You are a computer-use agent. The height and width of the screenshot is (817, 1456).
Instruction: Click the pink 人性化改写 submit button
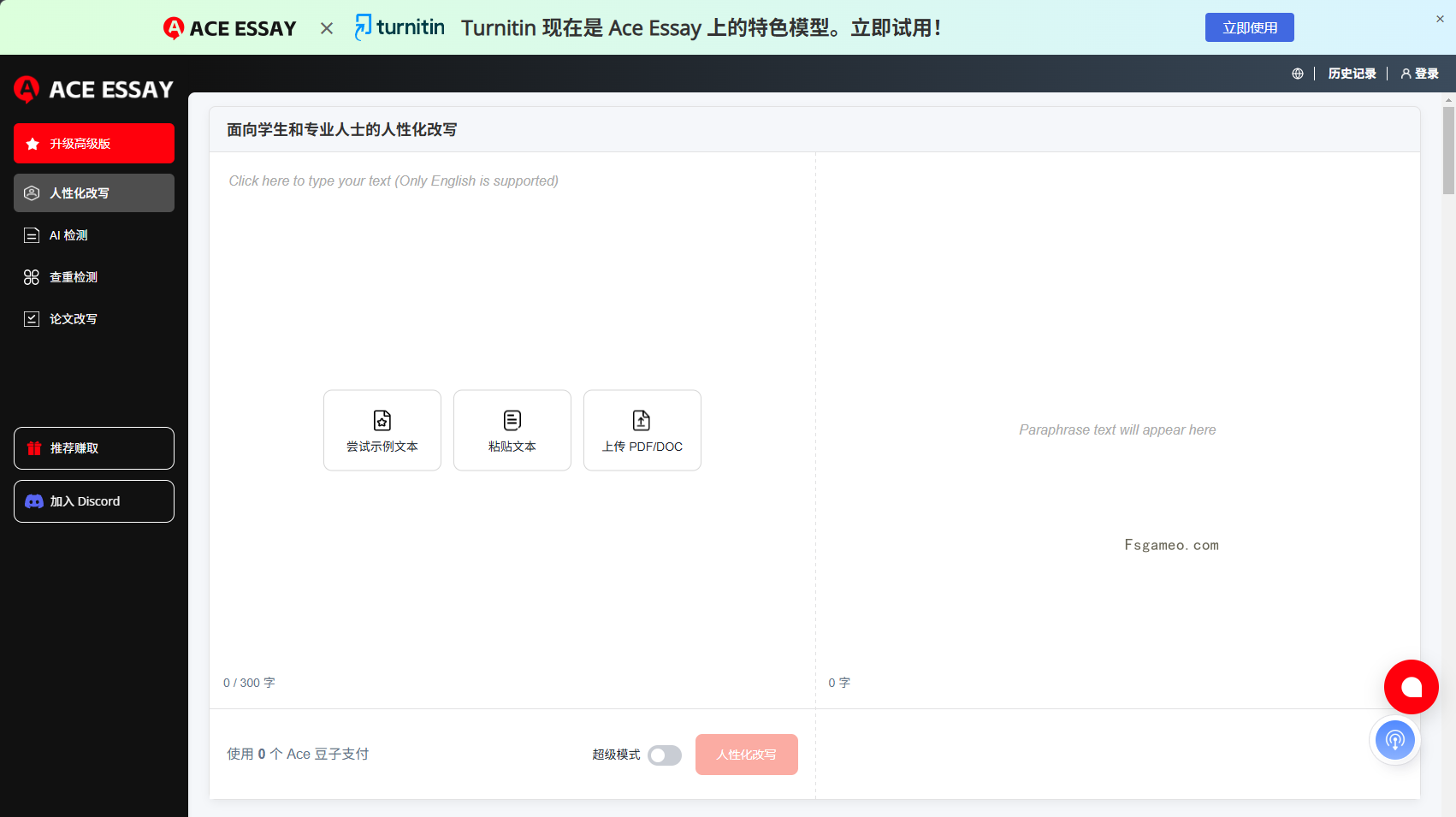point(747,755)
